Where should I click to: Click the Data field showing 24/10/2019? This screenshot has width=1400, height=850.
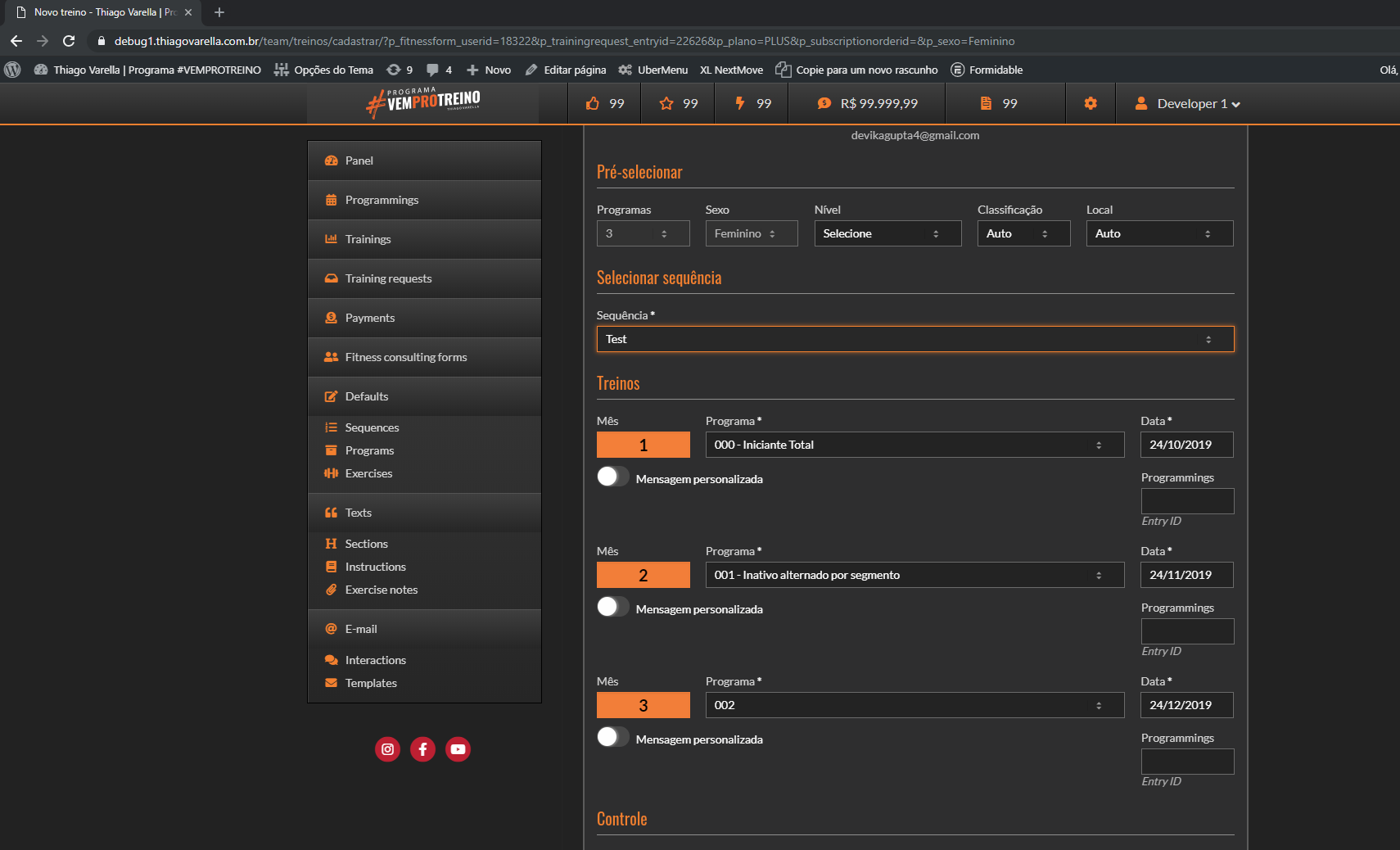point(1186,445)
